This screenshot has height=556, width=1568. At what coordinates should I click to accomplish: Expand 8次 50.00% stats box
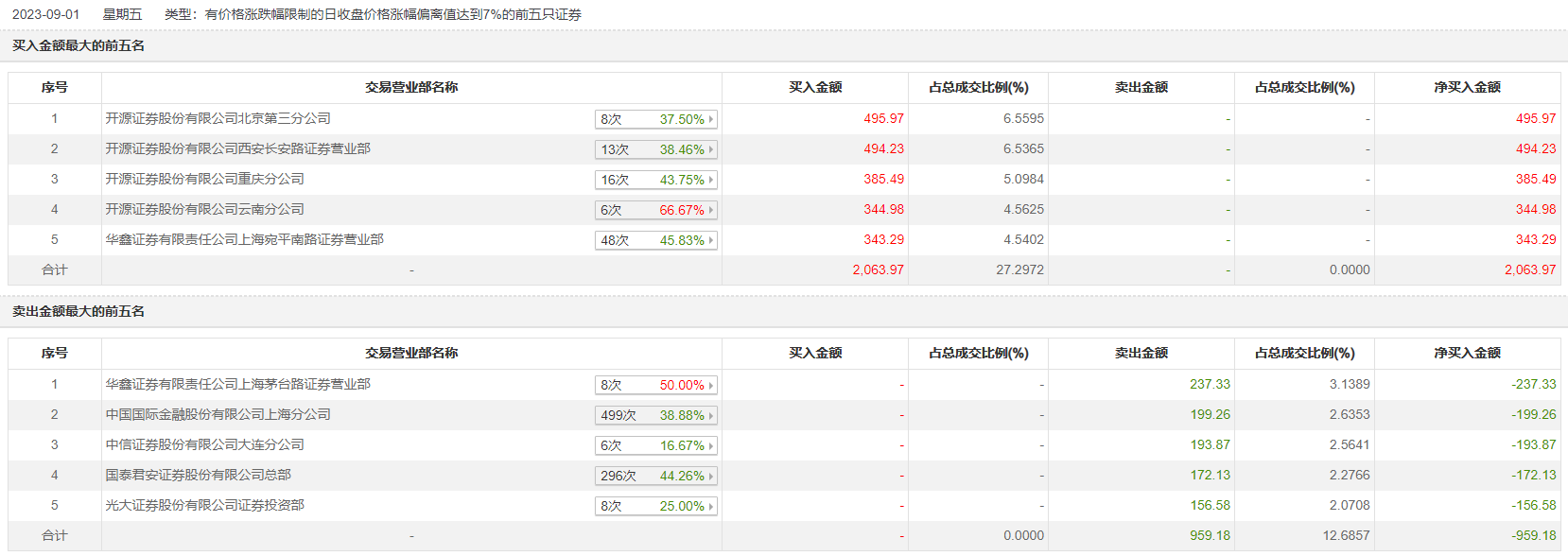tap(656, 385)
